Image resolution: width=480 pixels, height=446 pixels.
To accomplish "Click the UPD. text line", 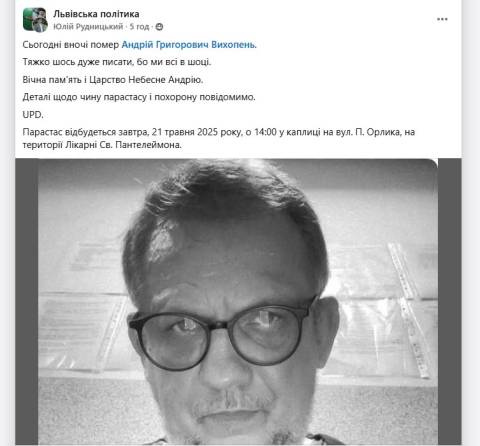I will click(x=33, y=115).
